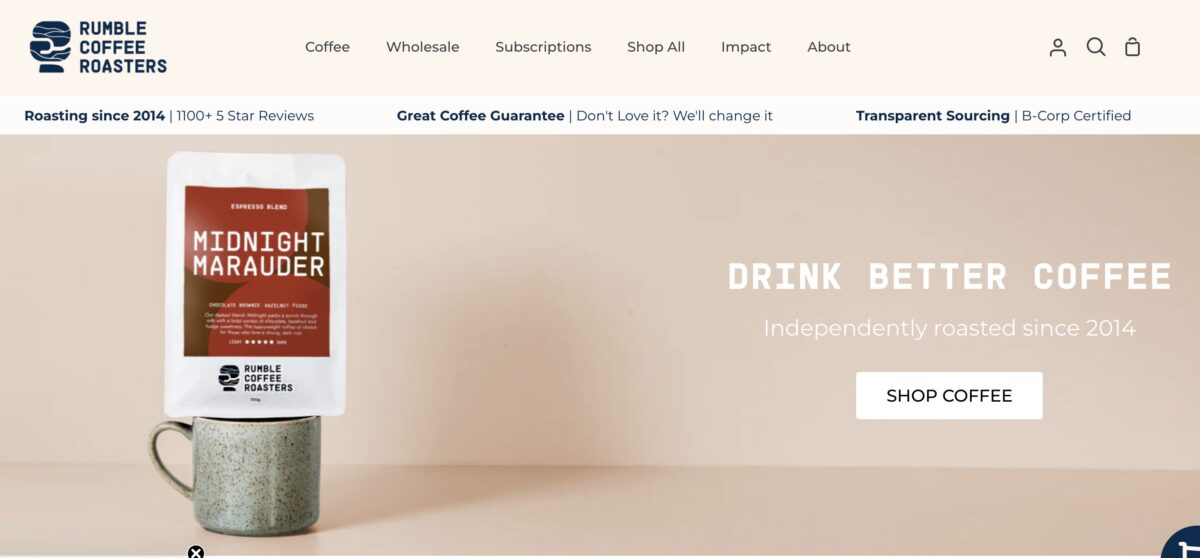Click the Rumble Coffee Roasters header logo
Screen dimensions: 1200x558
(x=98, y=47)
